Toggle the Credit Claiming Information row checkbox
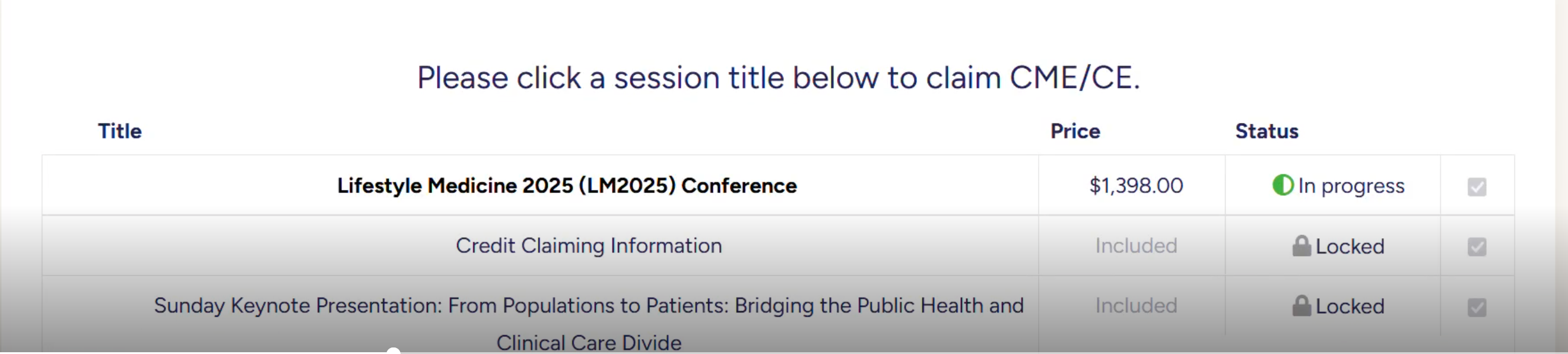 click(x=1477, y=246)
